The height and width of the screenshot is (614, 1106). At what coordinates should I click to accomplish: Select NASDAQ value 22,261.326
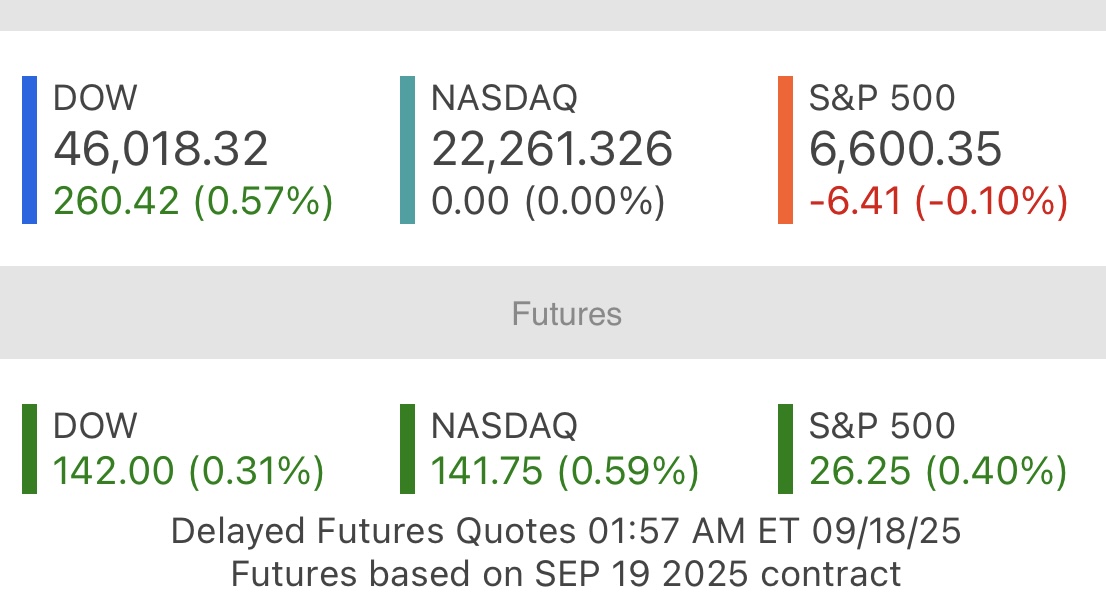coord(552,149)
